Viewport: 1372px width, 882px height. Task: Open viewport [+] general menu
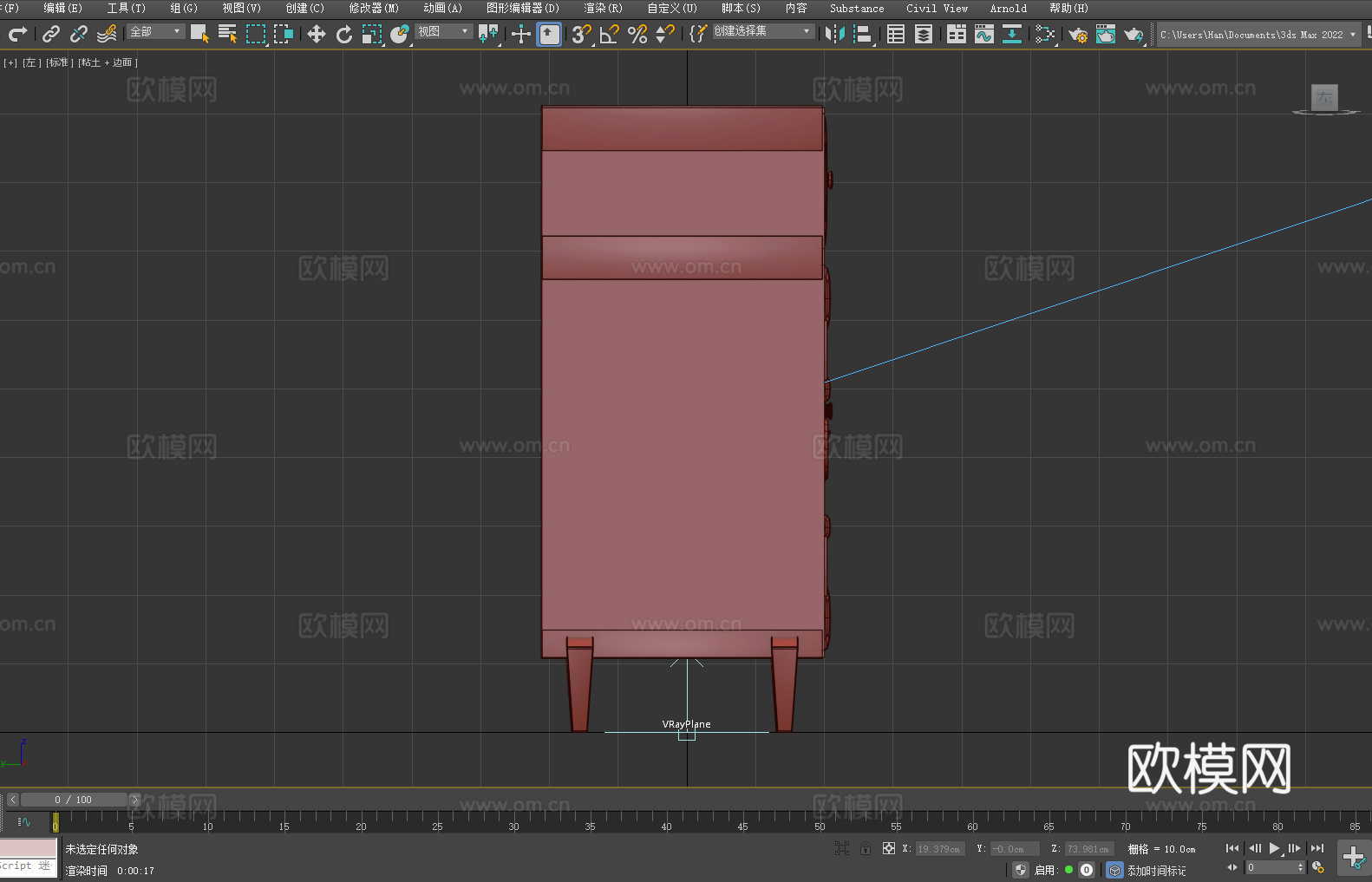tap(10, 62)
